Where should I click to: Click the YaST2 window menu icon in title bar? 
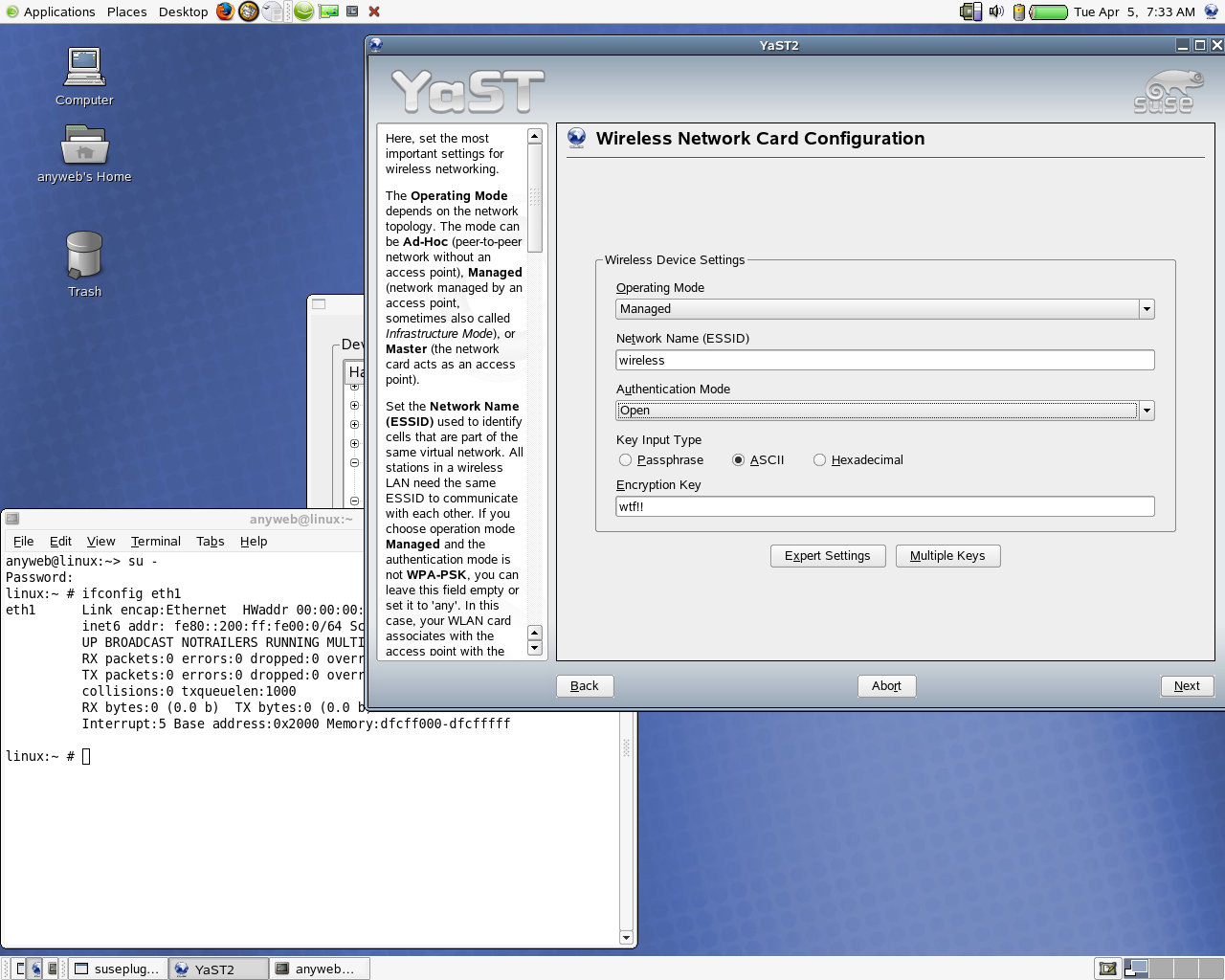click(376, 45)
